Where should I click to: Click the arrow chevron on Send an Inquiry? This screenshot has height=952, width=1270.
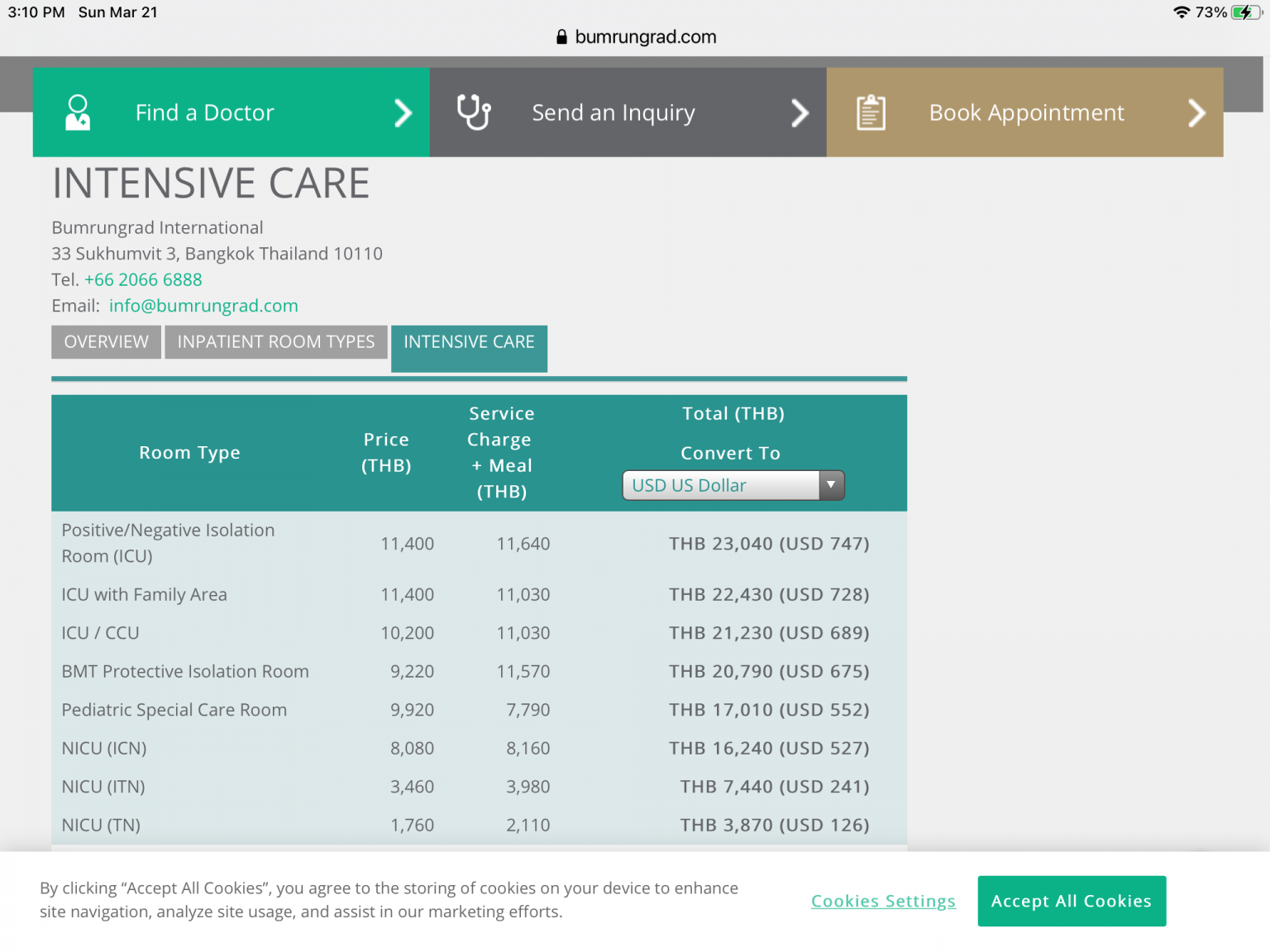point(799,113)
